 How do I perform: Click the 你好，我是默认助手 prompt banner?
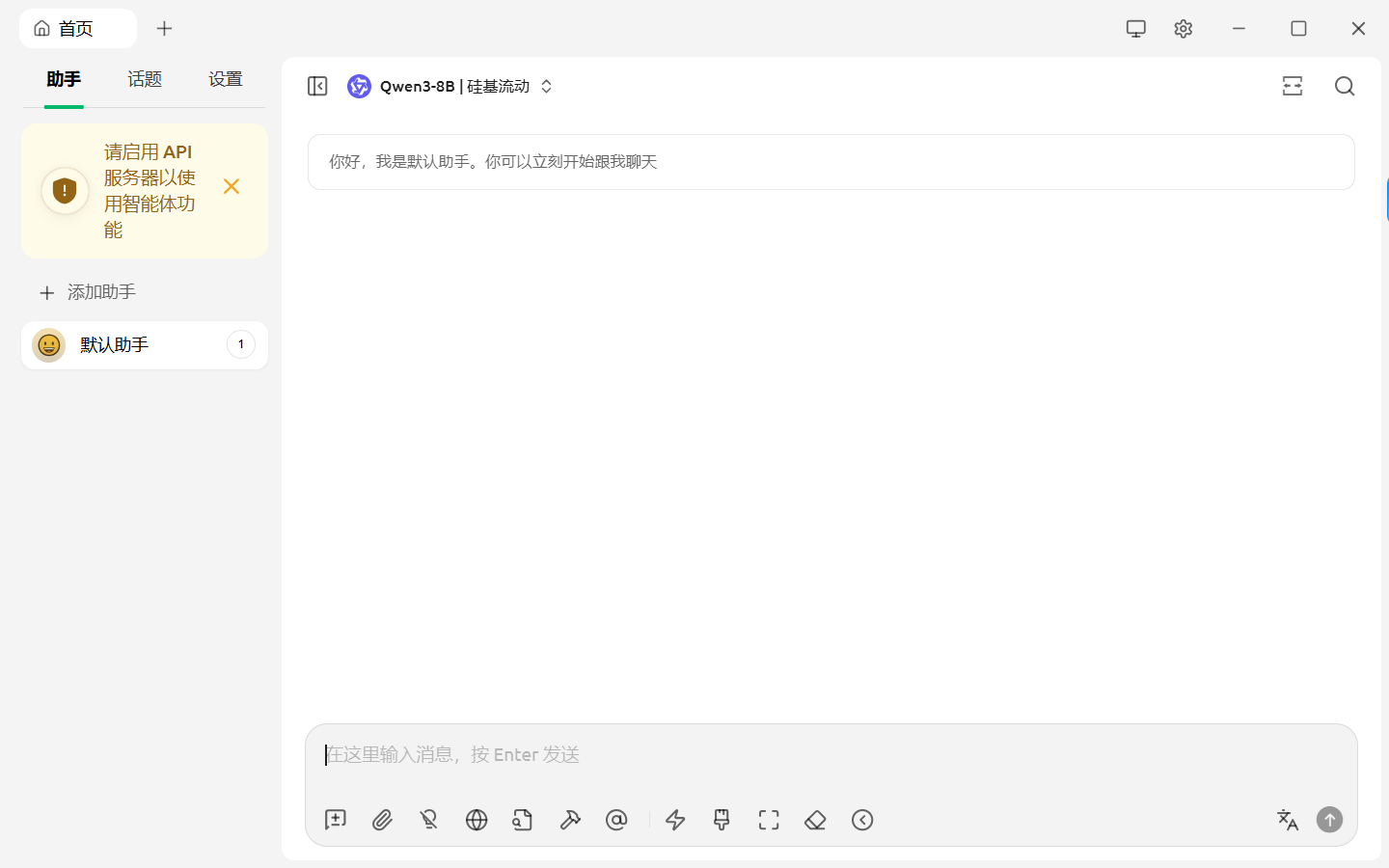click(831, 162)
